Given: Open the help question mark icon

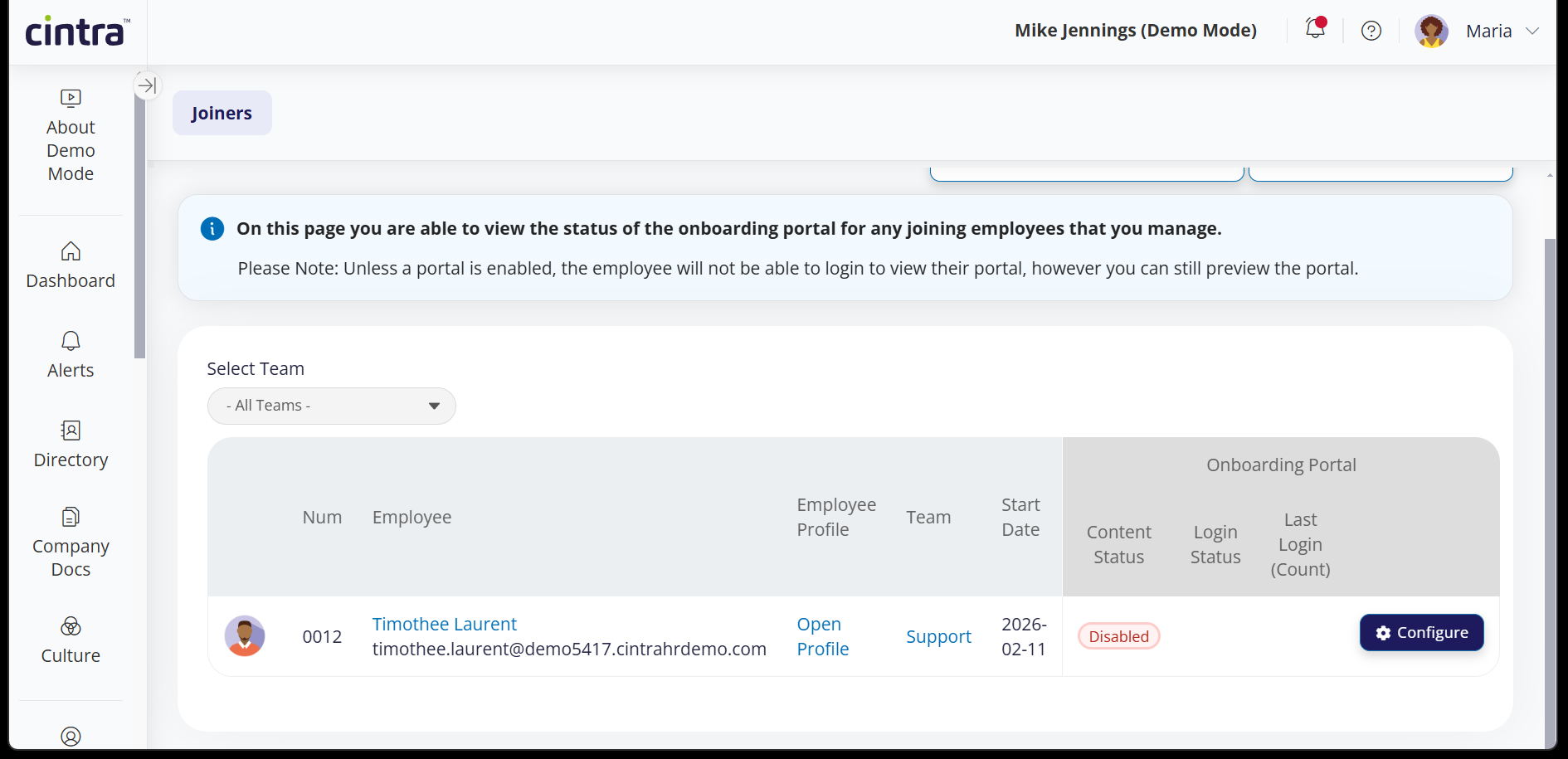Looking at the screenshot, I should click(x=1371, y=31).
